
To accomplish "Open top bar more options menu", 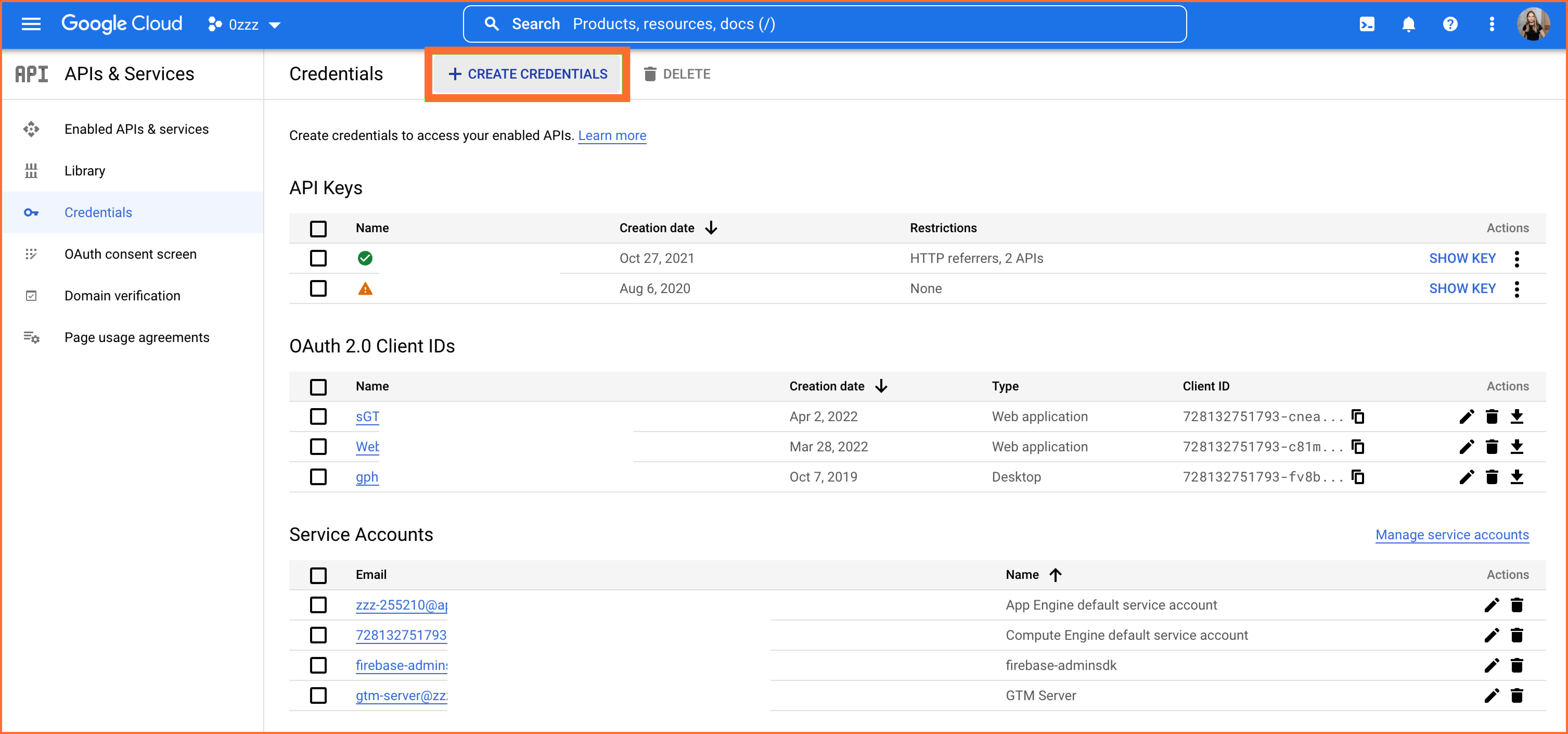I will 1491,24.
